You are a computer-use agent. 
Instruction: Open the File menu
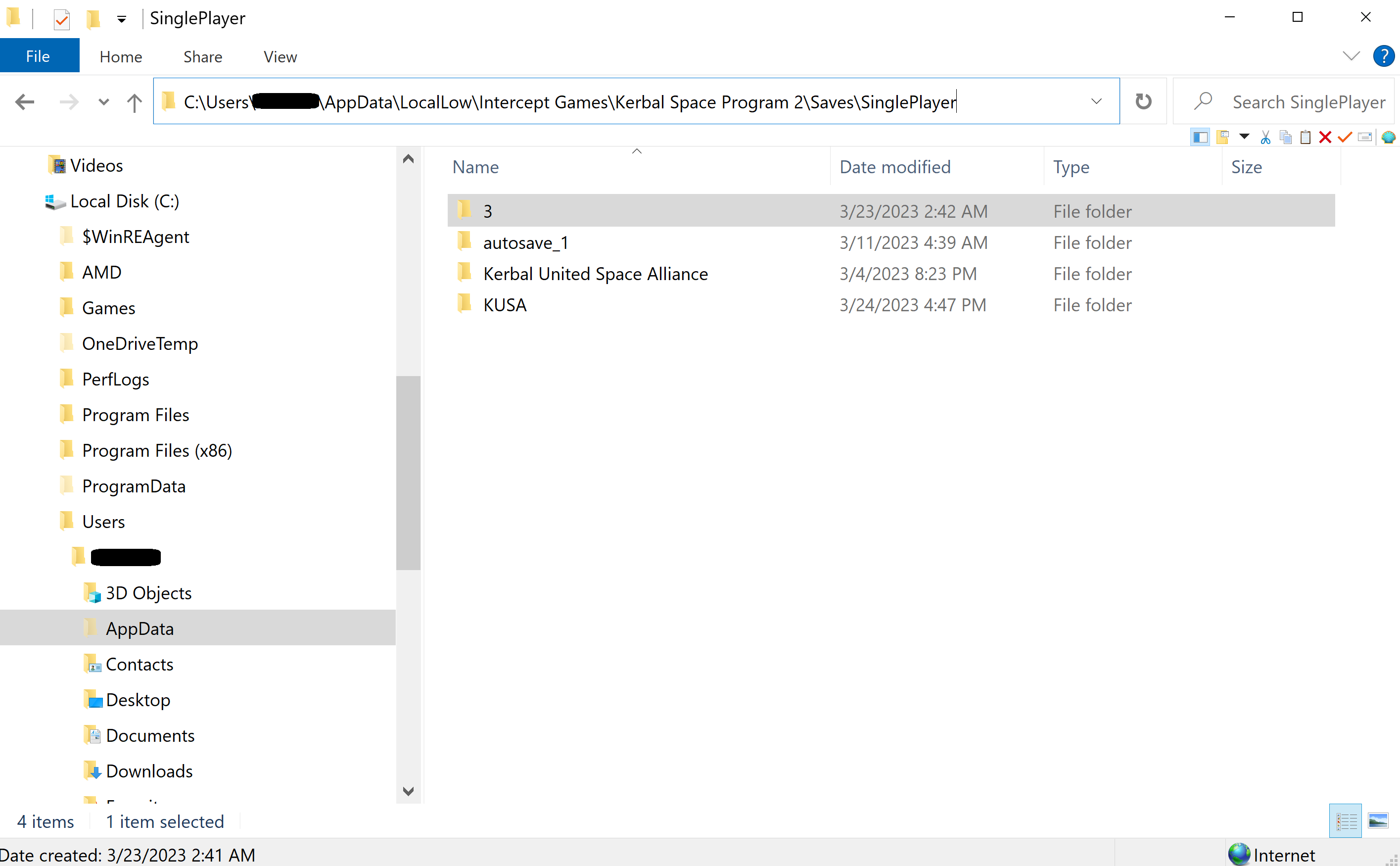tap(39, 57)
